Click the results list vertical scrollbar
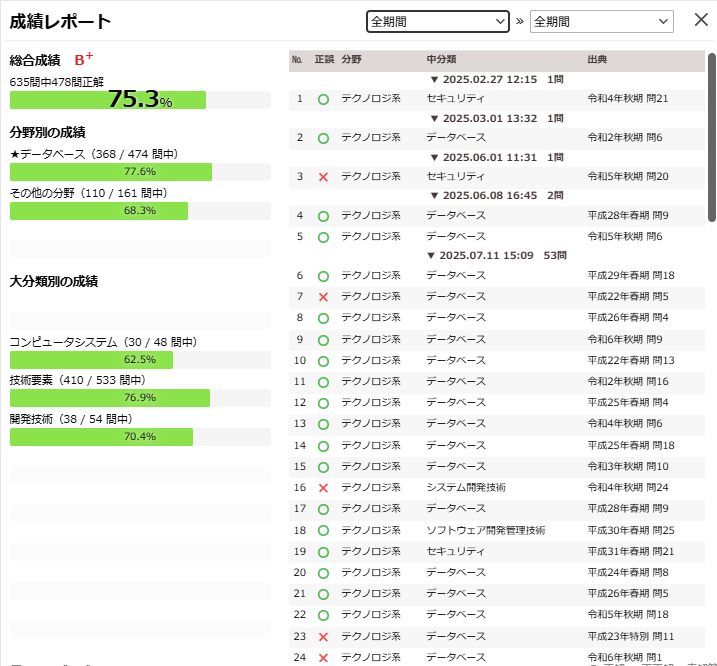The image size is (717, 666). (711, 140)
